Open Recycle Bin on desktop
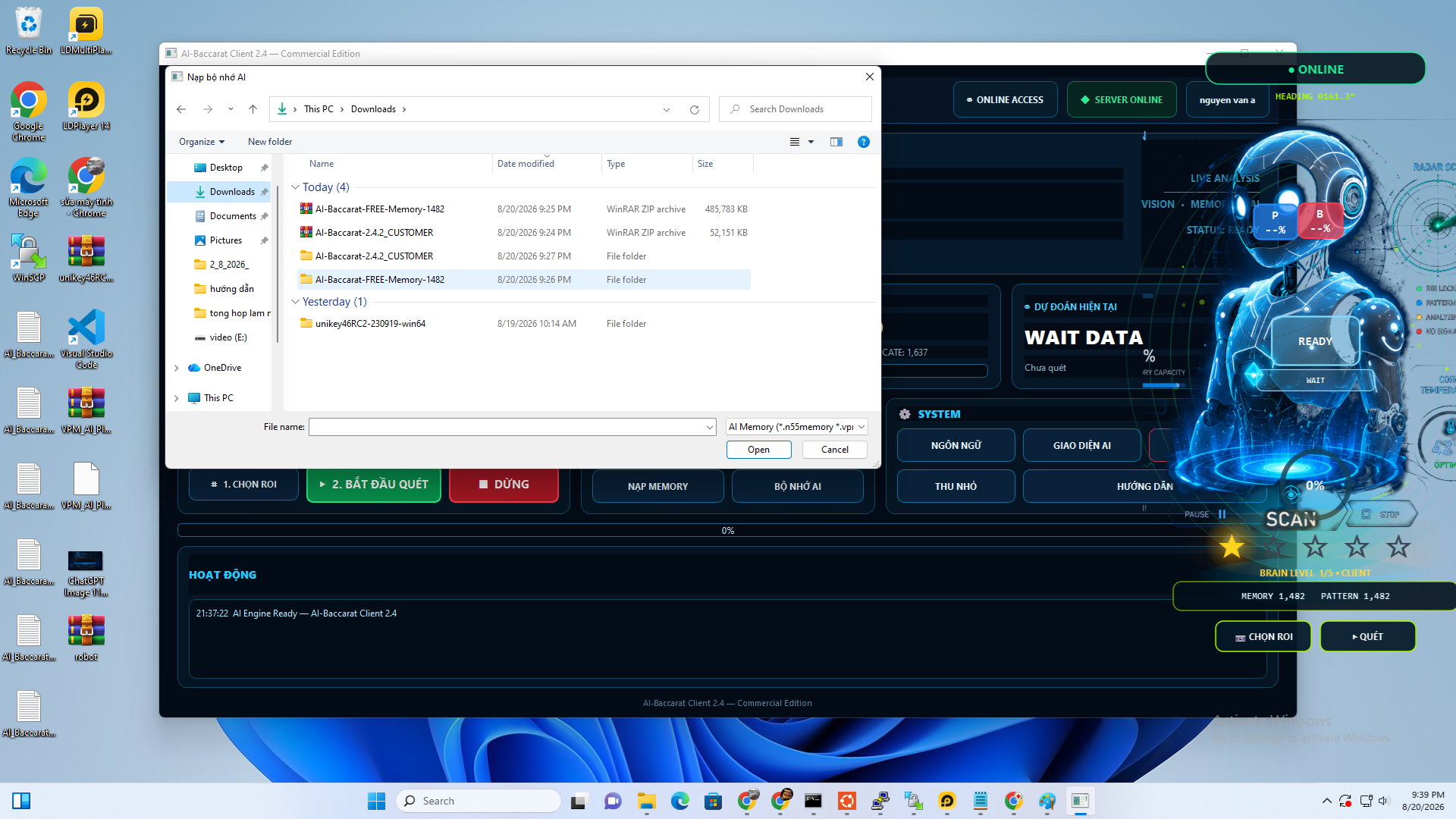Screen dimensions: 1456x819 [x=29, y=31]
